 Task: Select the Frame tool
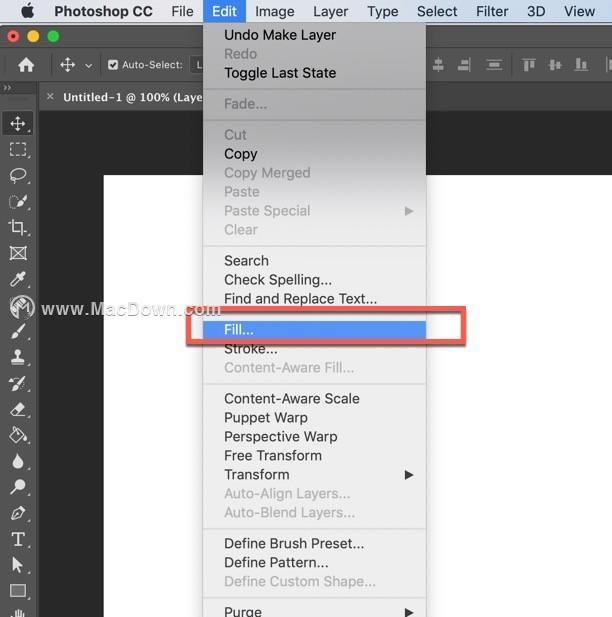pyautogui.click(x=18, y=253)
